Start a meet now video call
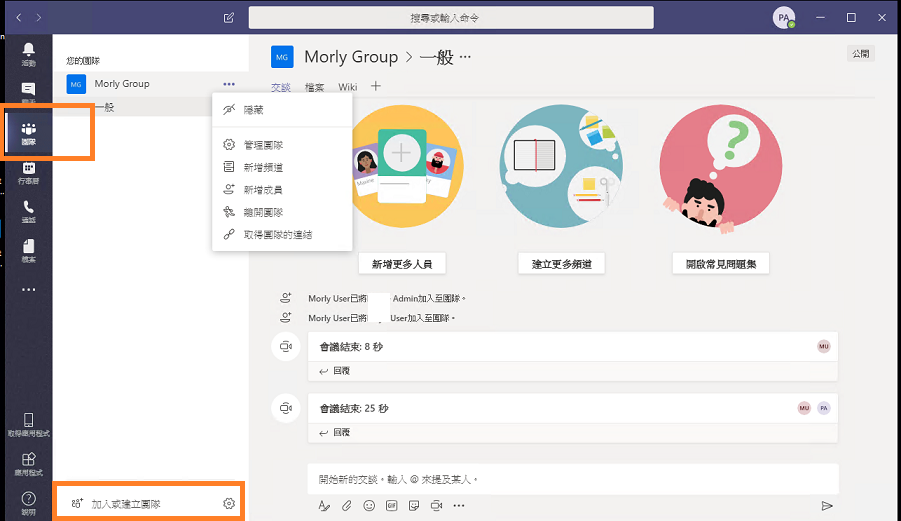This screenshot has width=901, height=521. tap(437, 505)
